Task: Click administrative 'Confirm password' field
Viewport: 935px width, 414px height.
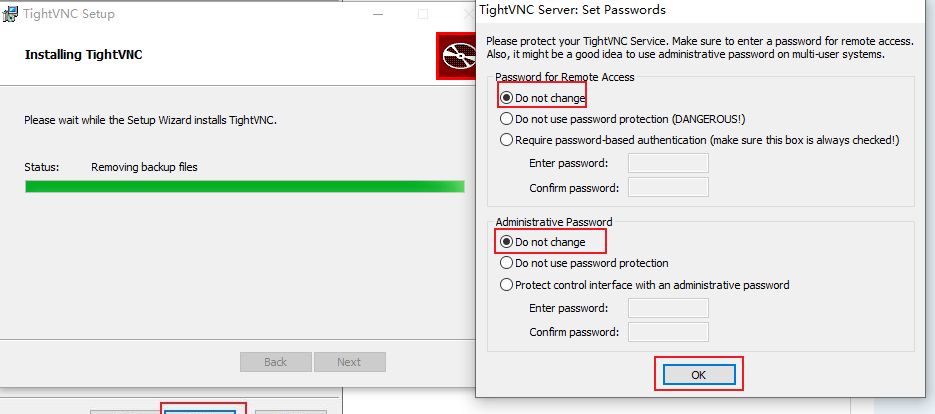Action: point(668,332)
